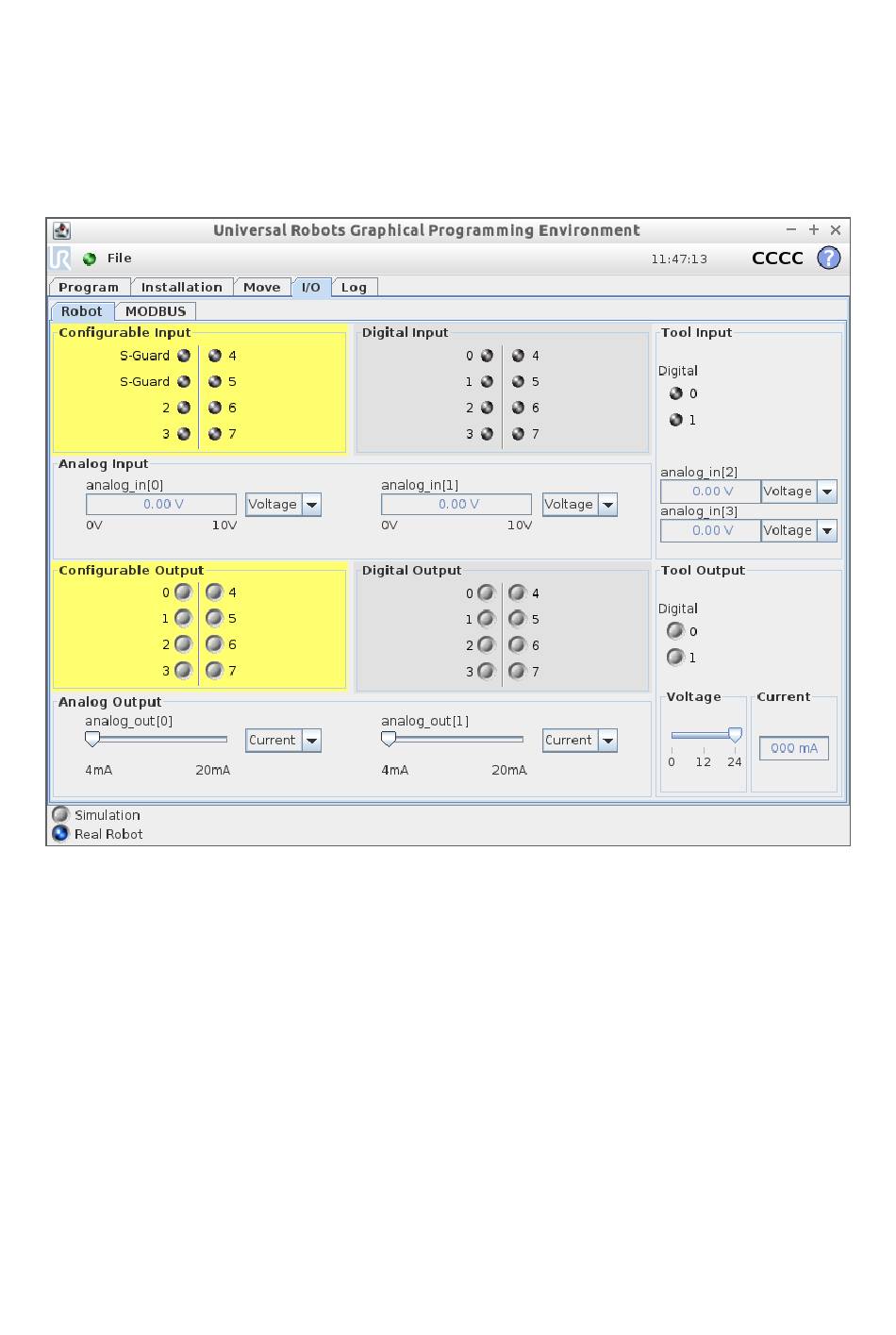The image size is (896, 1335).
Task: Click Digital Input indicator 4
Action: click(x=518, y=356)
